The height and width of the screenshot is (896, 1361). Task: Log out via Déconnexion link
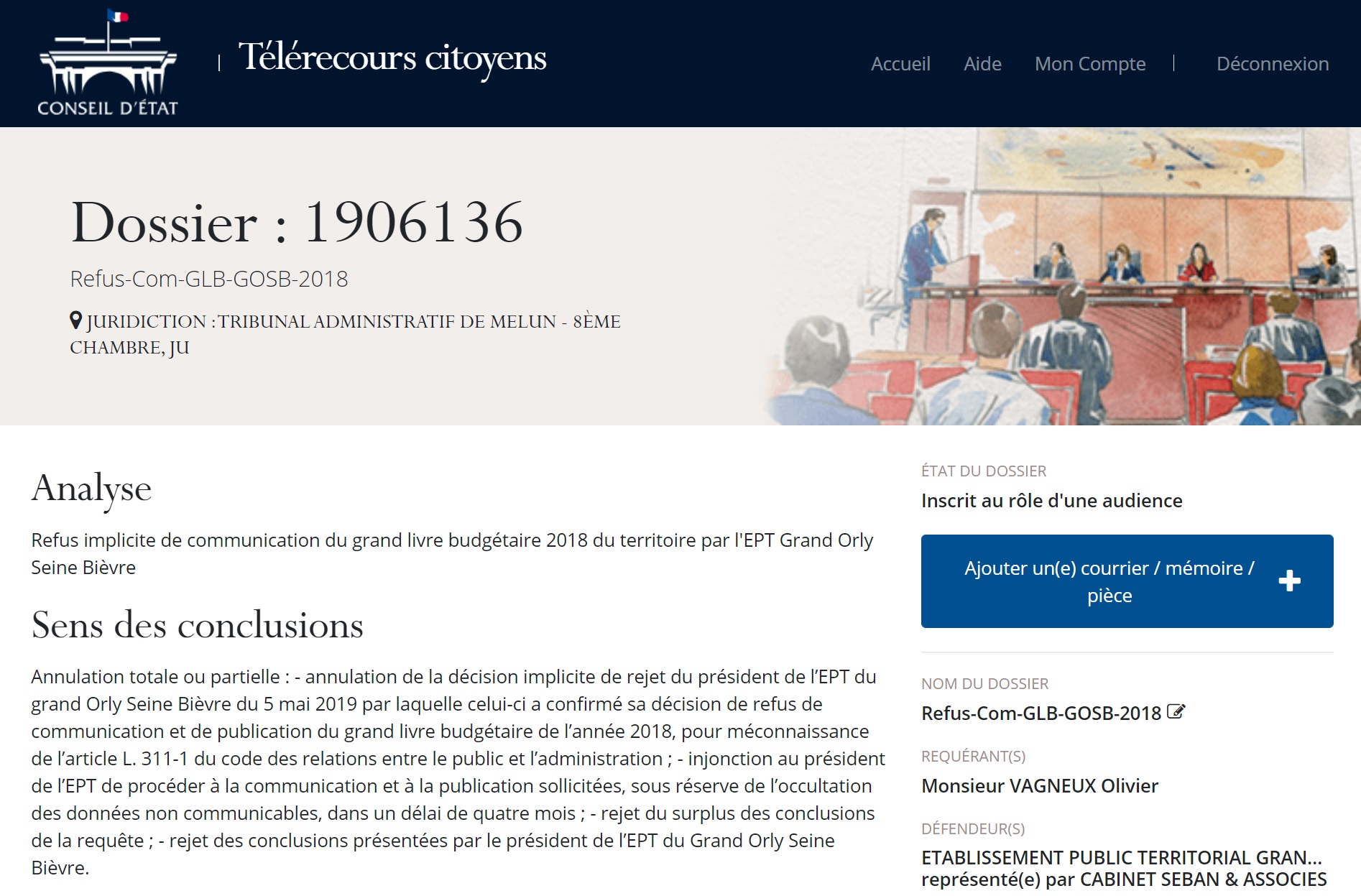1272,64
